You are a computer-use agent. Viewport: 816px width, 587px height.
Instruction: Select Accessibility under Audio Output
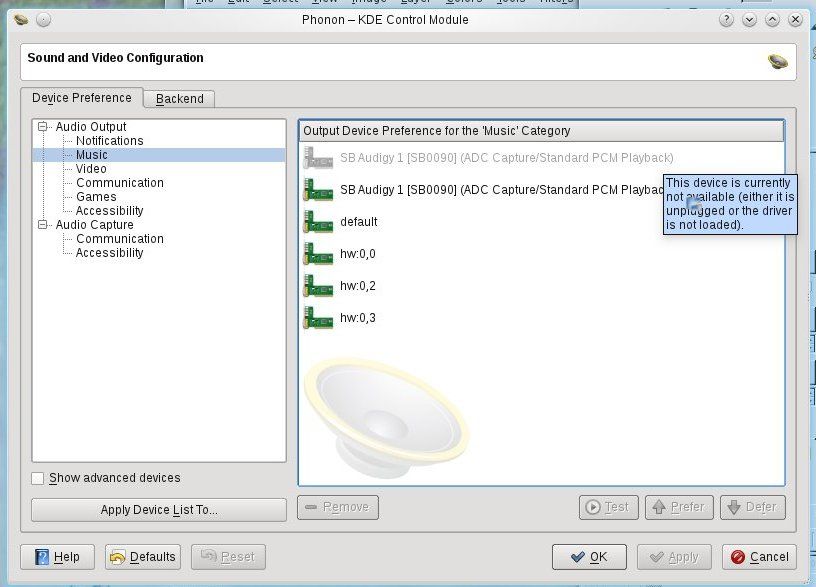pos(109,211)
